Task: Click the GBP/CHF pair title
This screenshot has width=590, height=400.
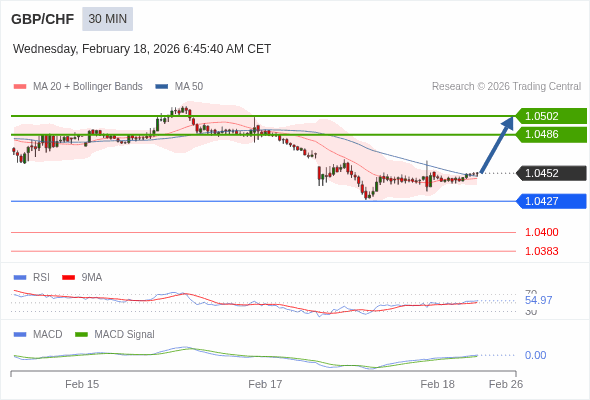Action: click(43, 19)
